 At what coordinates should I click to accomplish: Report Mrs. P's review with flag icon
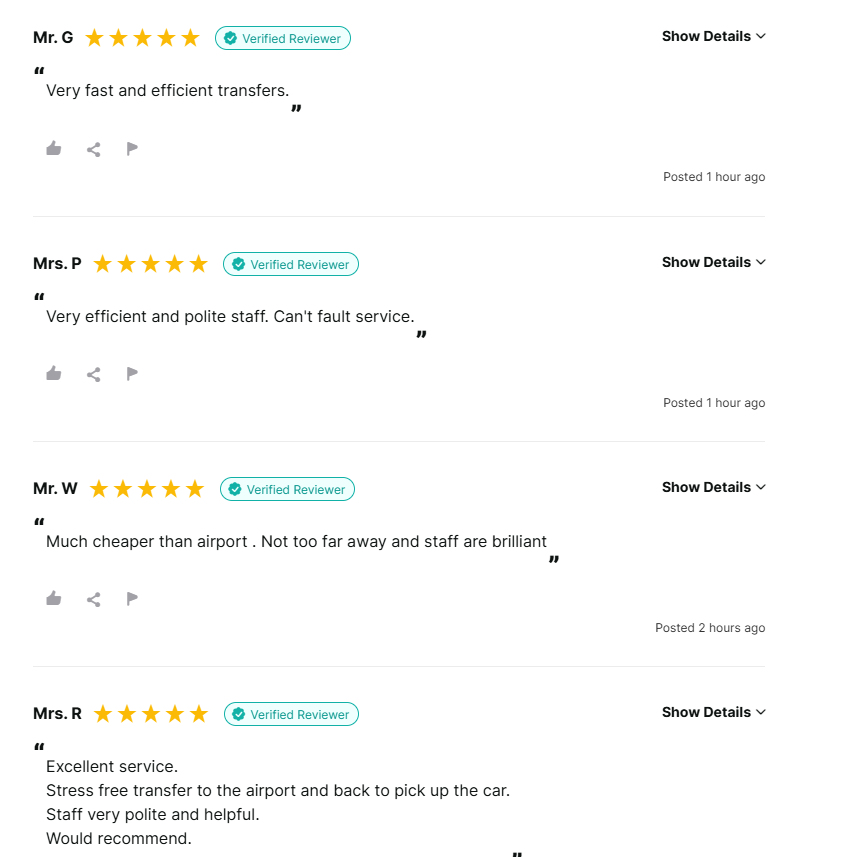tap(132, 374)
